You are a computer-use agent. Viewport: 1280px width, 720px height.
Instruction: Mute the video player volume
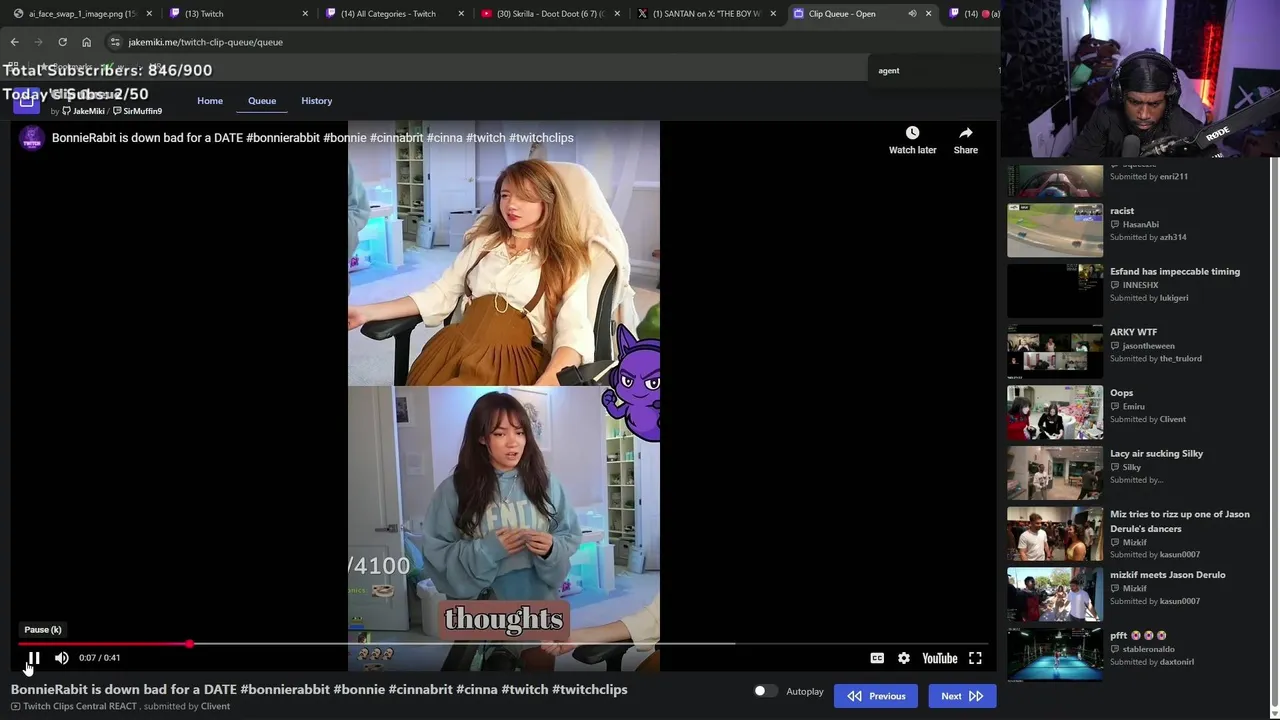click(x=62, y=658)
